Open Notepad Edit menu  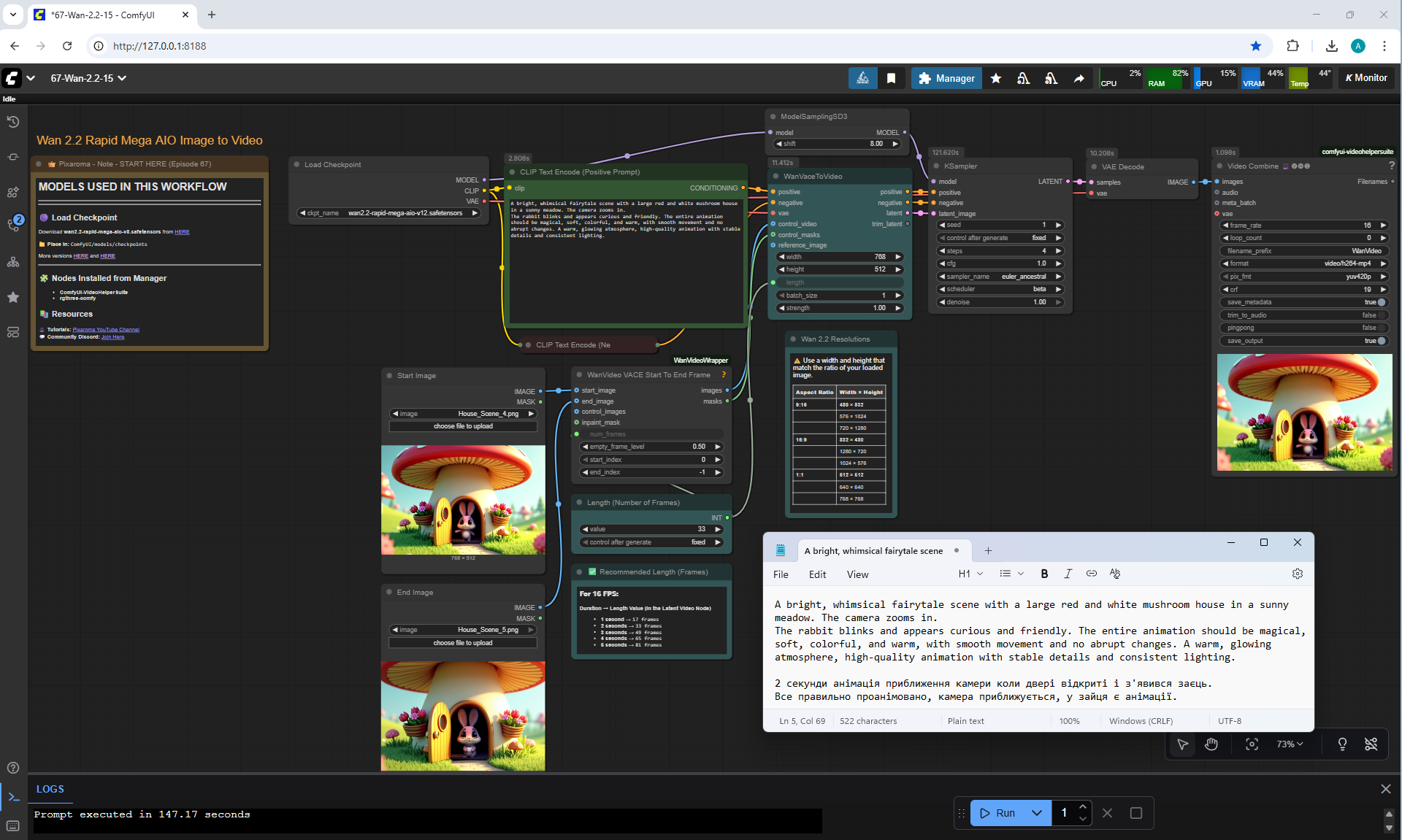(x=817, y=574)
